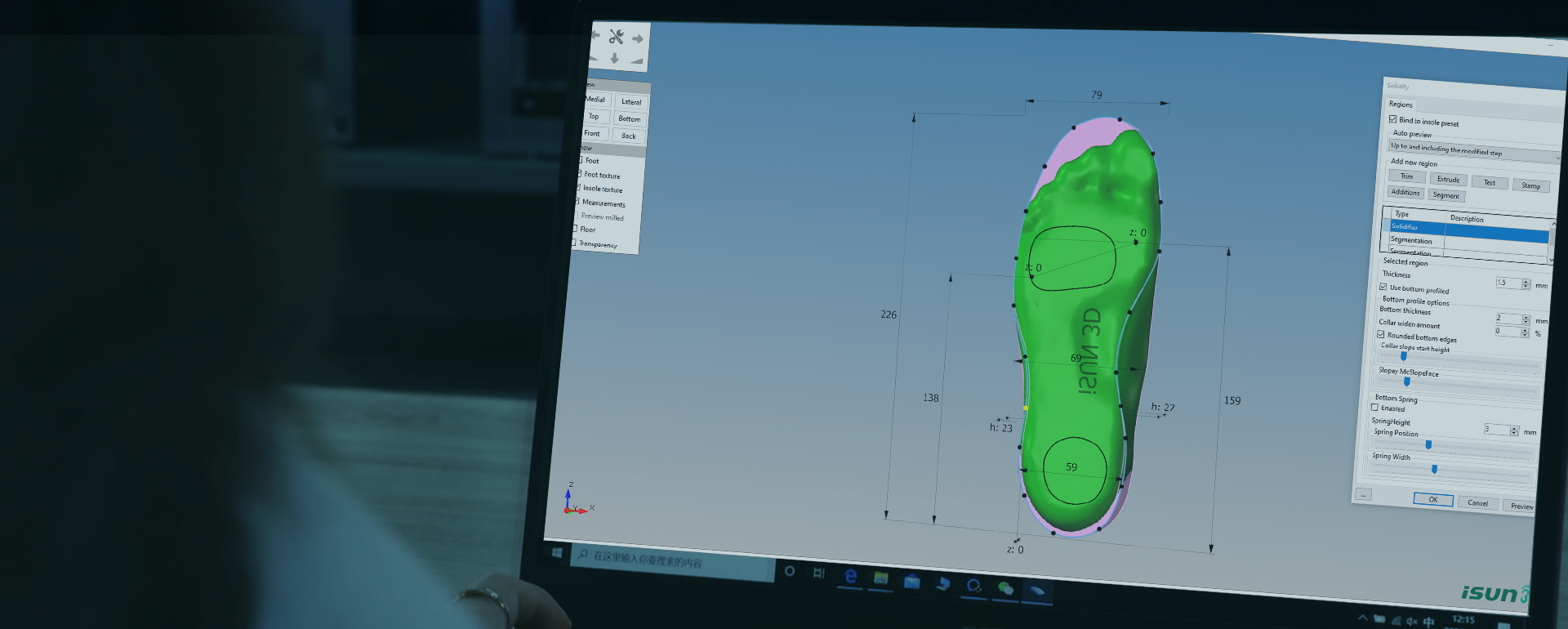This screenshot has height=629, width=1568.
Task: Decrease Collar widen amount with spinner down arrow
Action: point(1525,335)
